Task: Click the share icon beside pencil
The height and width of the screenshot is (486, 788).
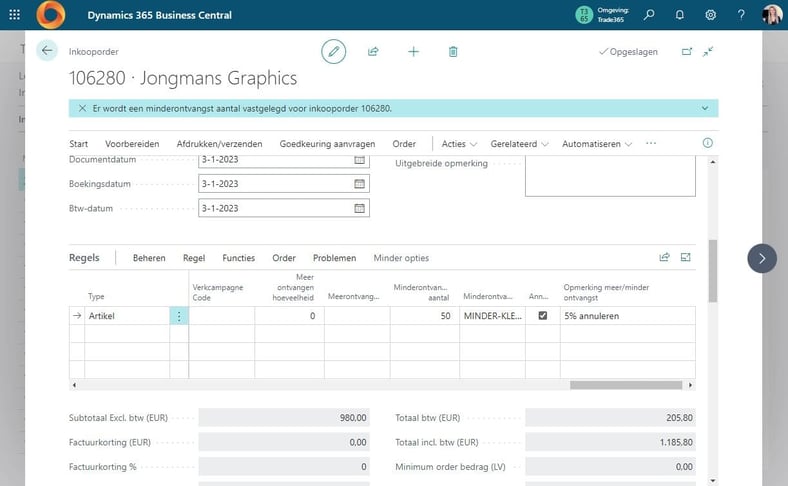Action: pos(373,51)
